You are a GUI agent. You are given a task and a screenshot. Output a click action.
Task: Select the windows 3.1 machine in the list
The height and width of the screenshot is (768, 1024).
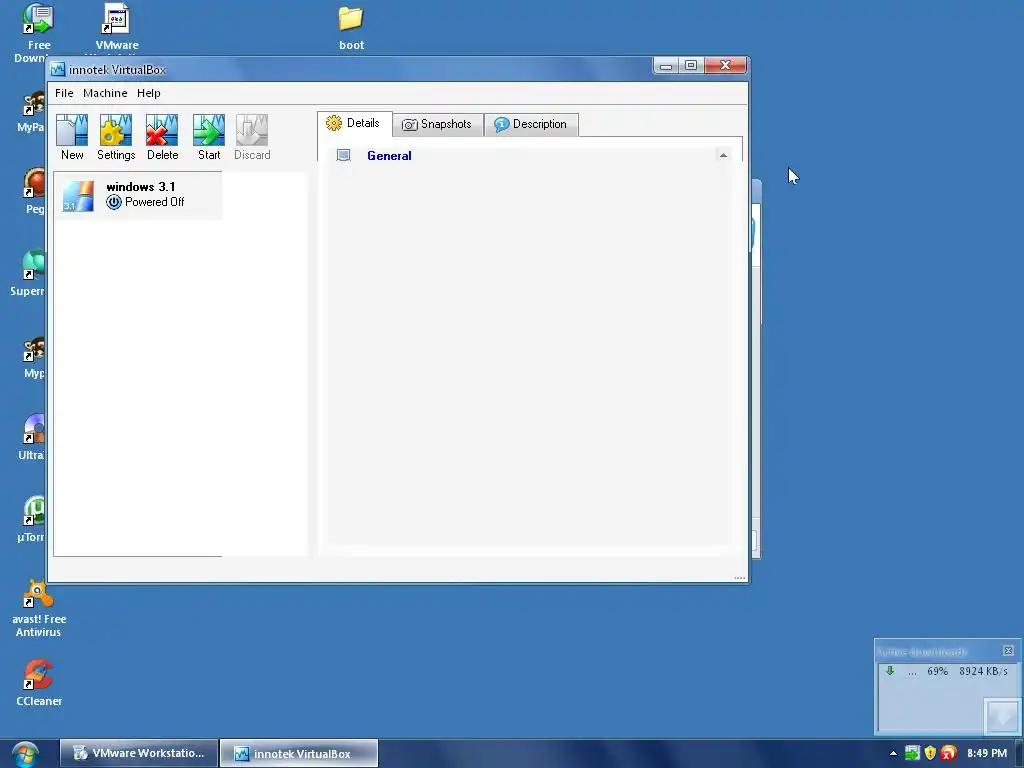[138, 195]
